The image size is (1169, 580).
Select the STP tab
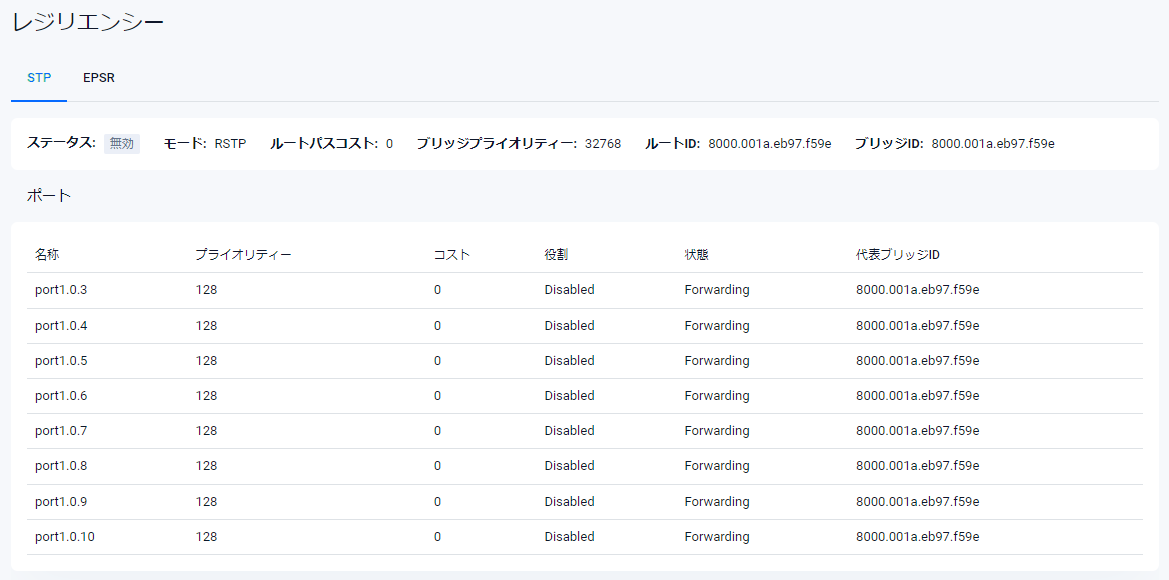click(x=39, y=78)
